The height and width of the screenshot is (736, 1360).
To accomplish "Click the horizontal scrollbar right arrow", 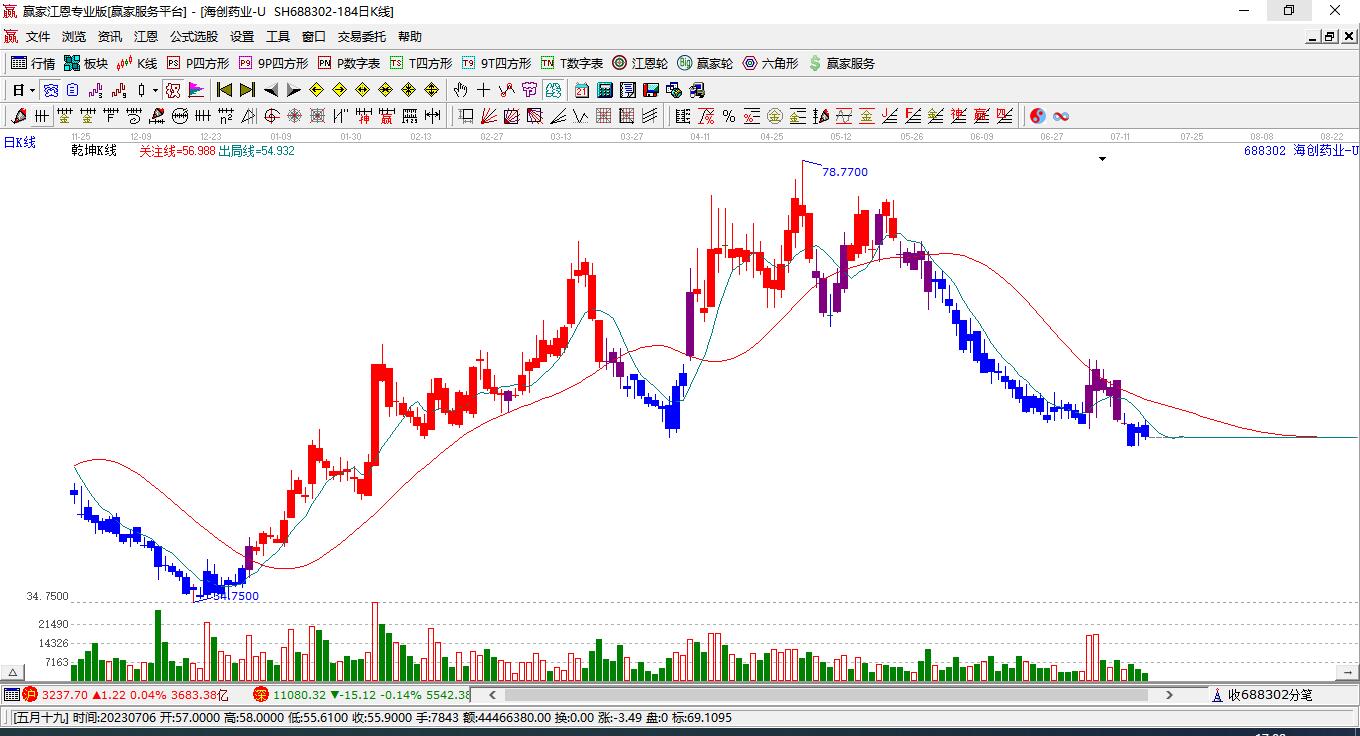I will click(x=1170, y=695).
